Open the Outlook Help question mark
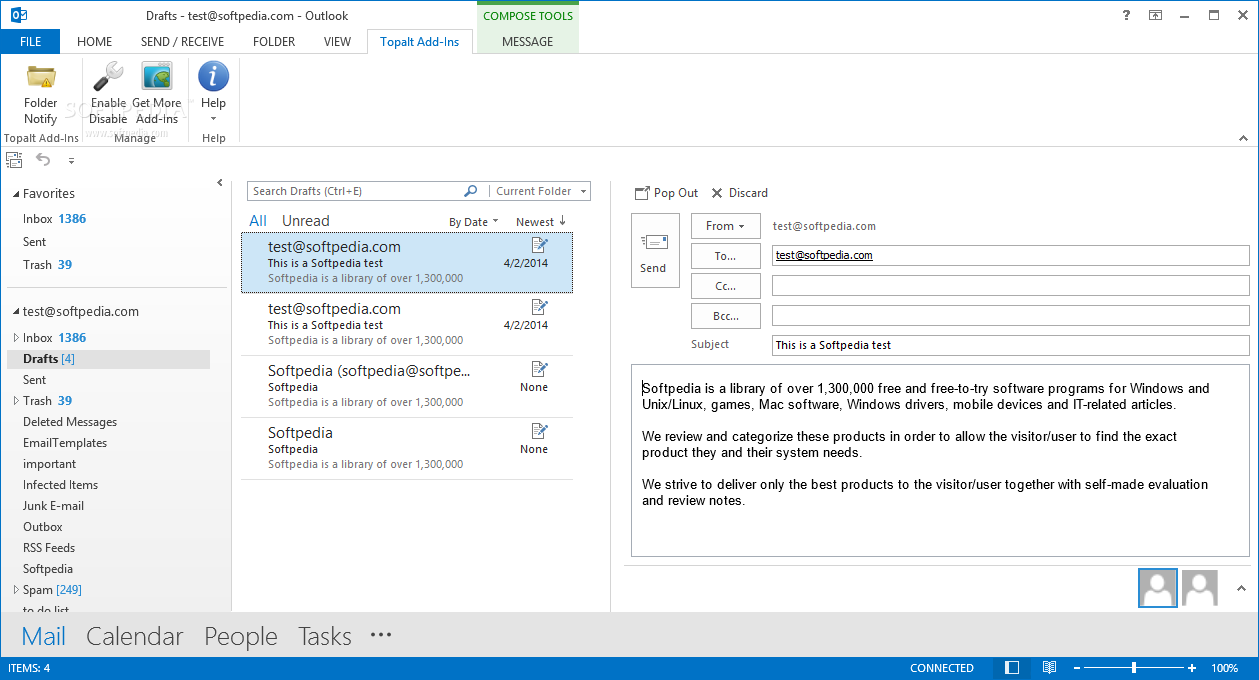 1124,15
